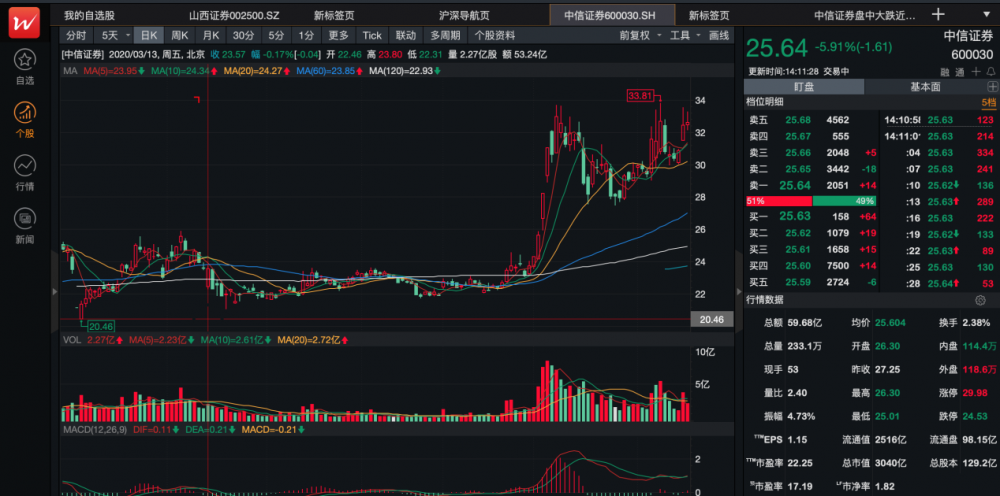
Task: Switch chart to 1分 period
Action: tap(307, 36)
